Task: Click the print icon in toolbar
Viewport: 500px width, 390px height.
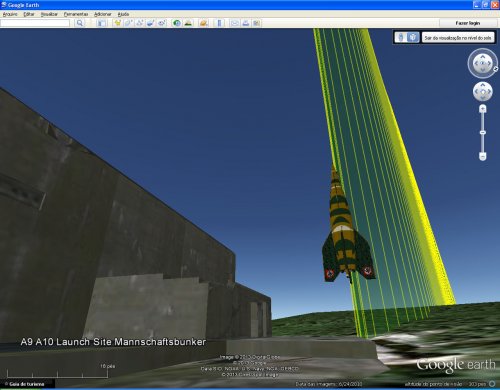Action: tap(246, 23)
